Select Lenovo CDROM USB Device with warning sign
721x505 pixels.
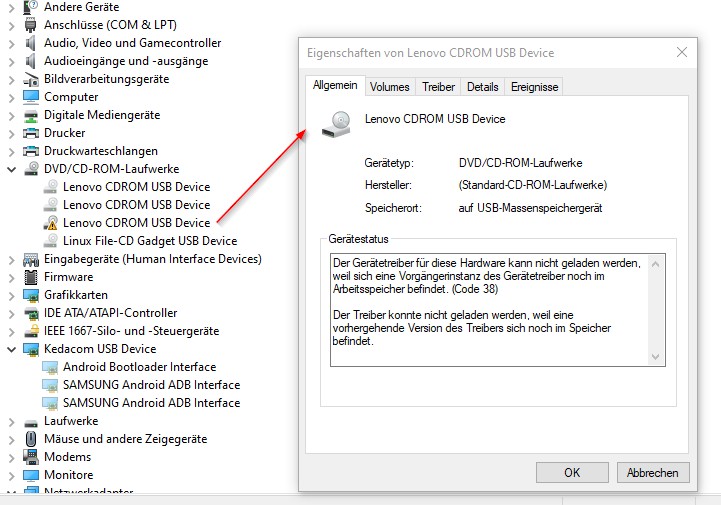pyautogui.click(x=137, y=223)
